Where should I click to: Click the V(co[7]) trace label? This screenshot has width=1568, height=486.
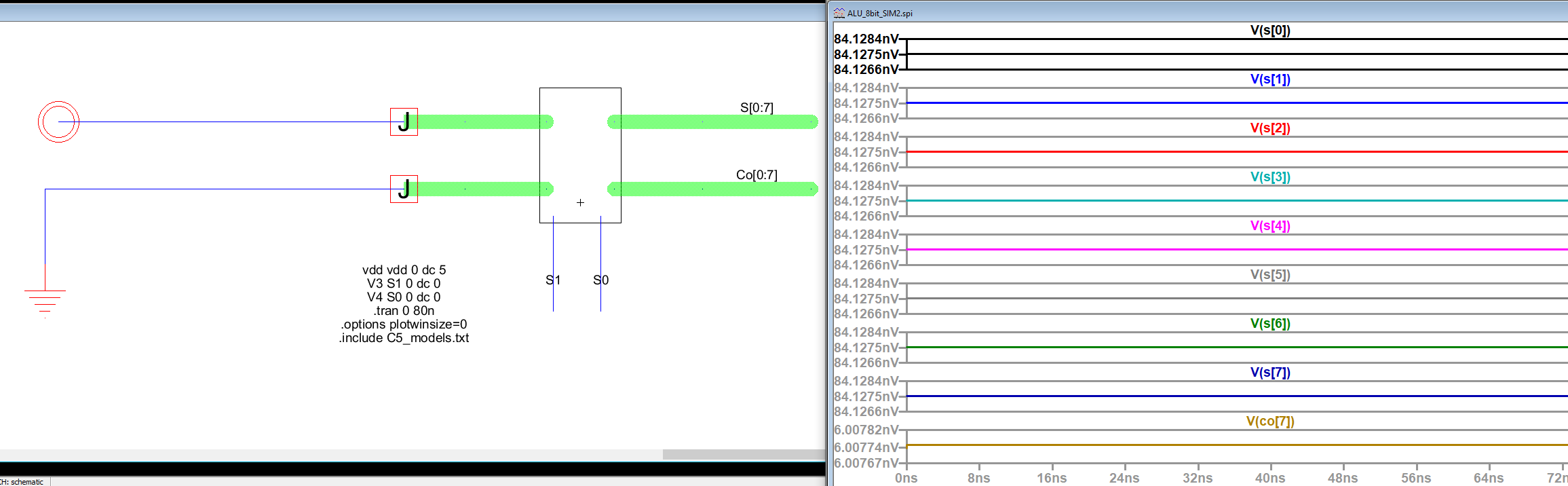pos(1270,422)
